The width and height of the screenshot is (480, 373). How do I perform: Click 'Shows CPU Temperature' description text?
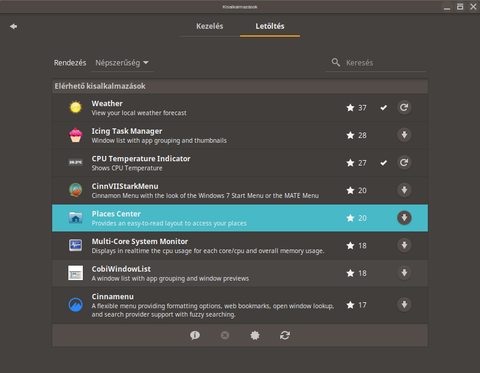tap(127, 168)
